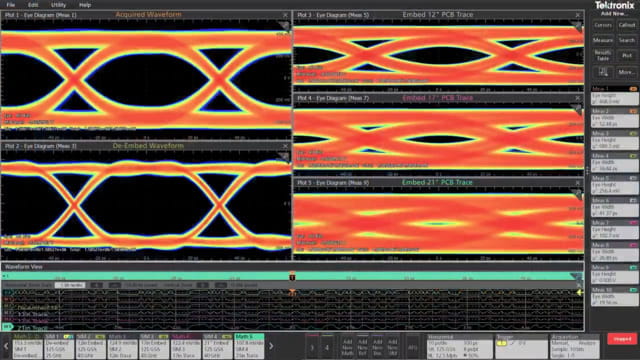Image resolution: width=640 pixels, height=360 pixels.
Task: Close Plot 2 eye diagram
Action: (x=285, y=146)
